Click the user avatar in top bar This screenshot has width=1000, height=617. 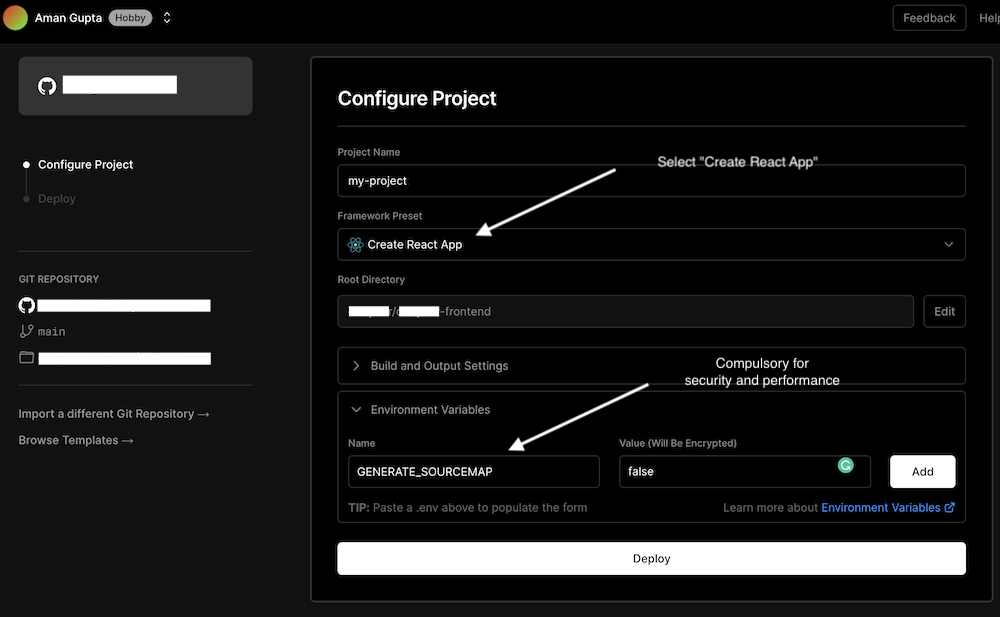coord(15,18)
